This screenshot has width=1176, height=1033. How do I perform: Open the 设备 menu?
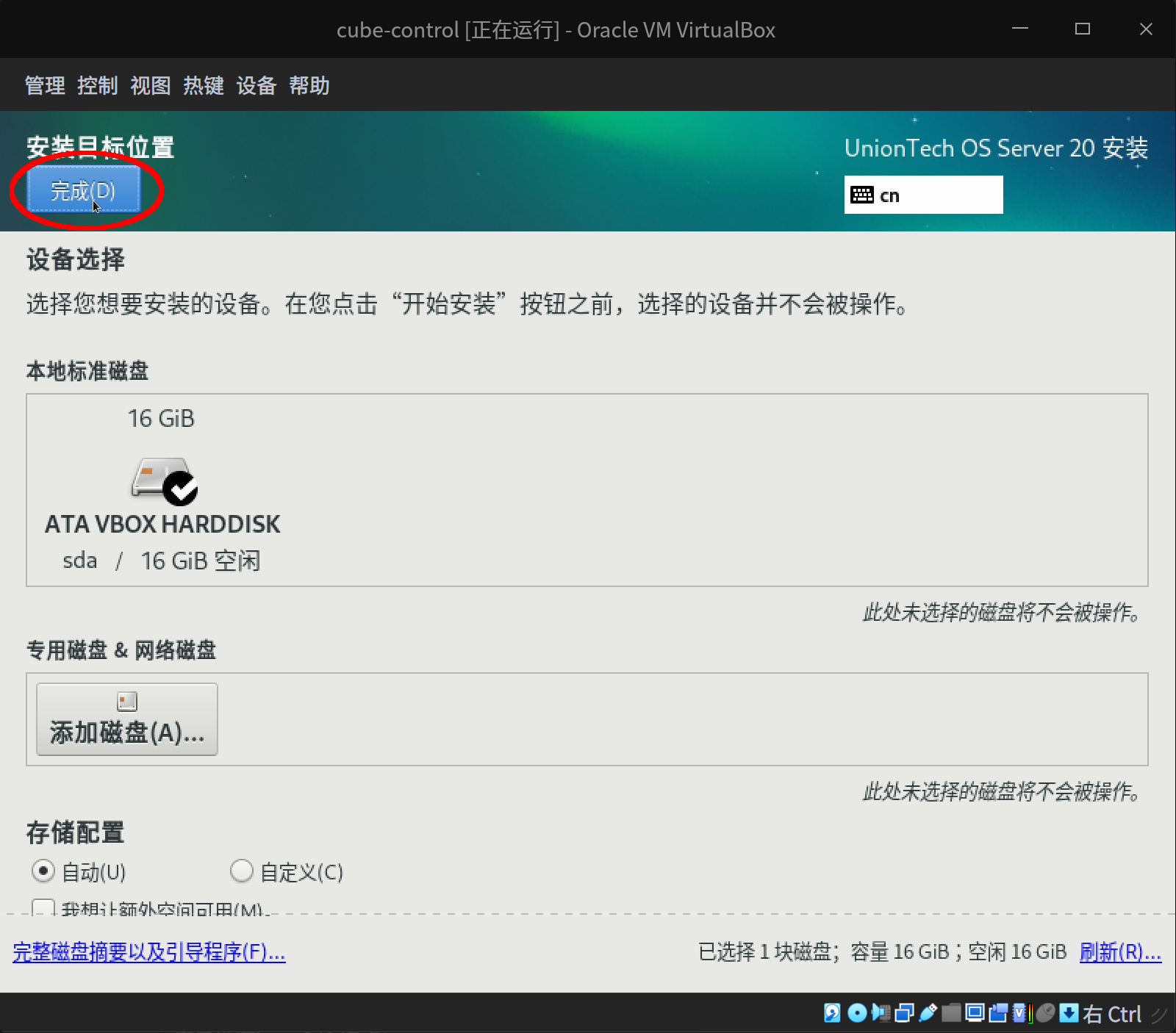click(x=256, y=85)
